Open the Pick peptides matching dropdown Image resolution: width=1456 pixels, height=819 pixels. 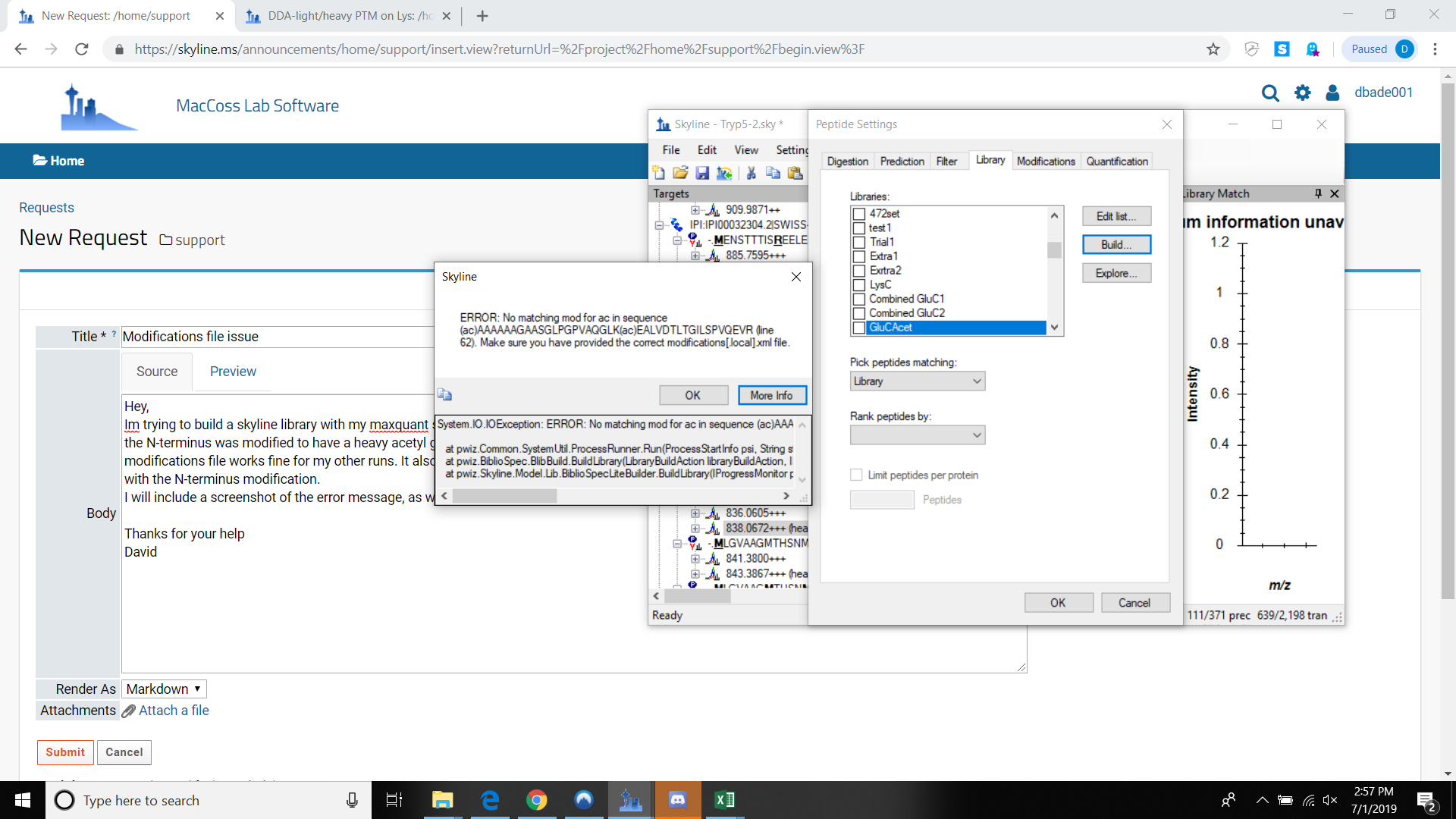pos(917,381)
